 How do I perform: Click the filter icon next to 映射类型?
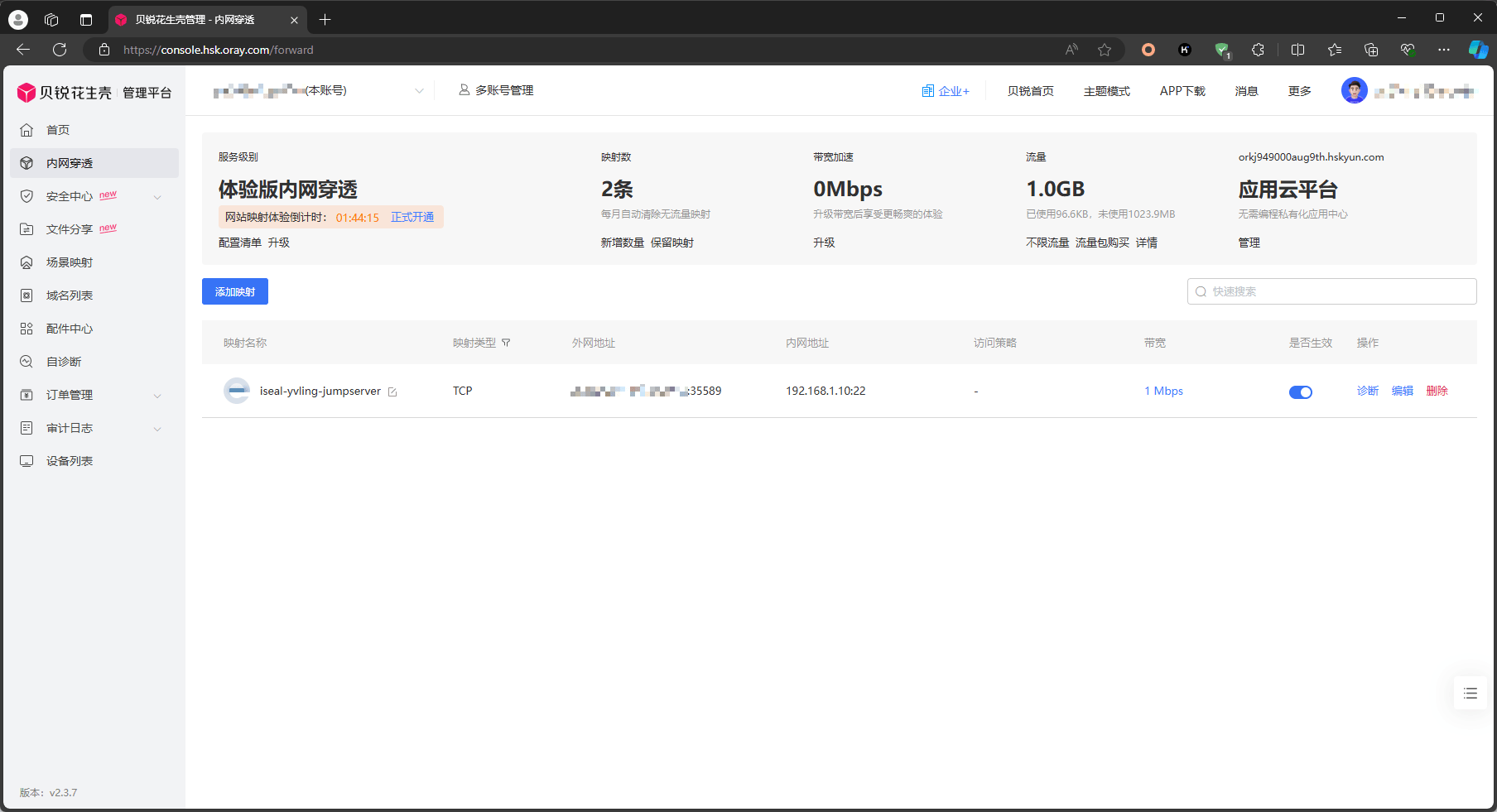point(506,343)
